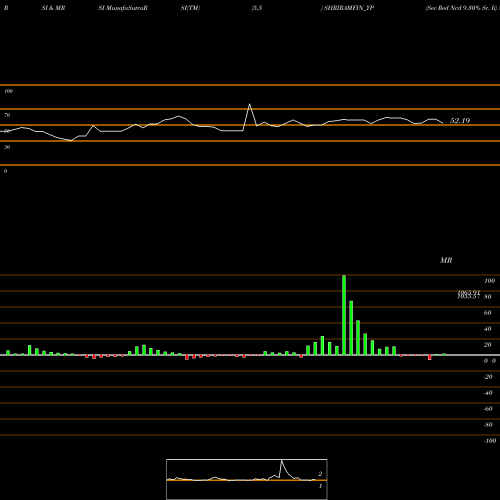Click the MR axis label 20

coord(488,345)
